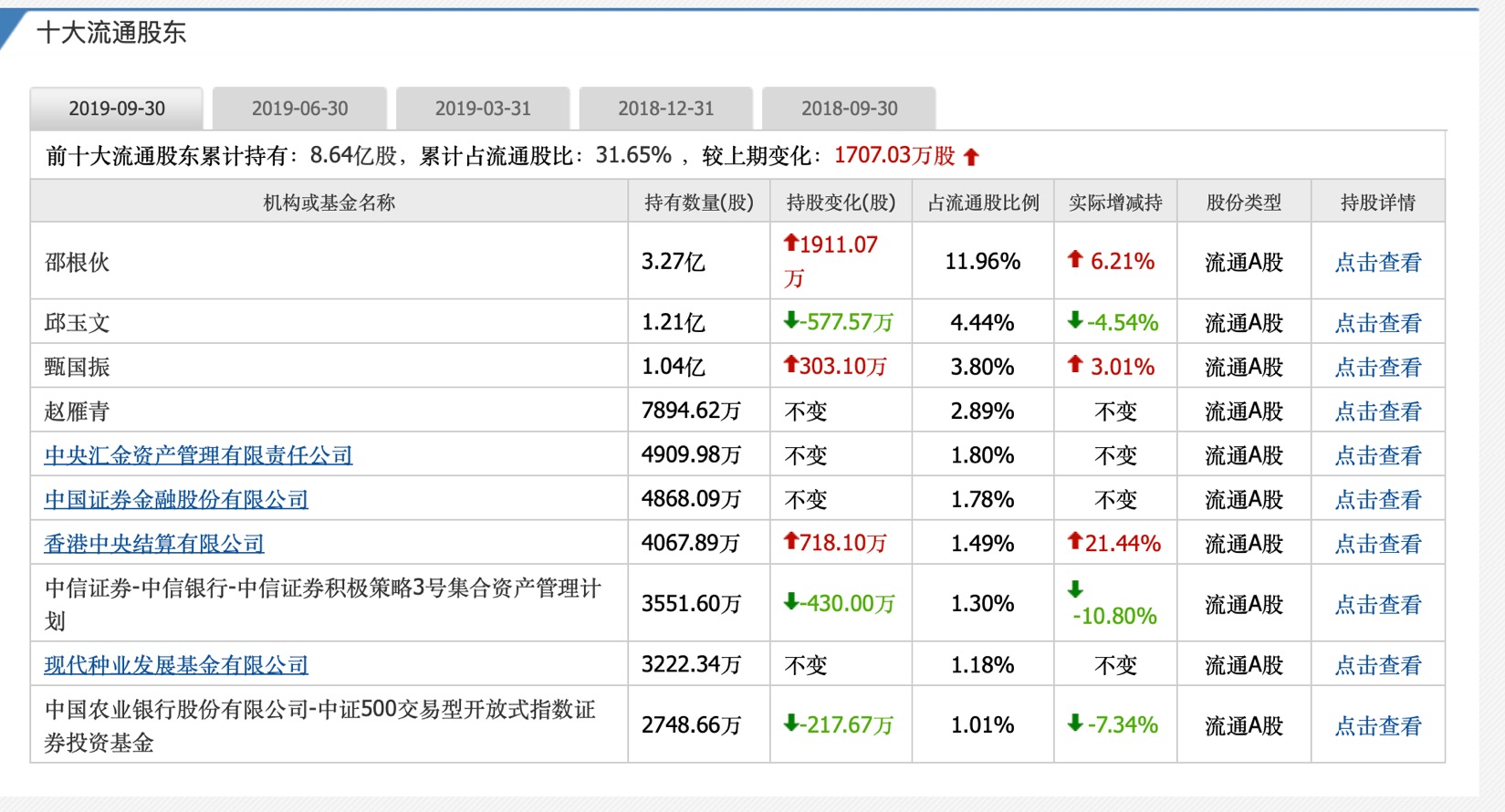The height and width of the screenshot is (812, 1505).
Task: Click red up arrow beside 718.10万
Action: tap(790, 541)
